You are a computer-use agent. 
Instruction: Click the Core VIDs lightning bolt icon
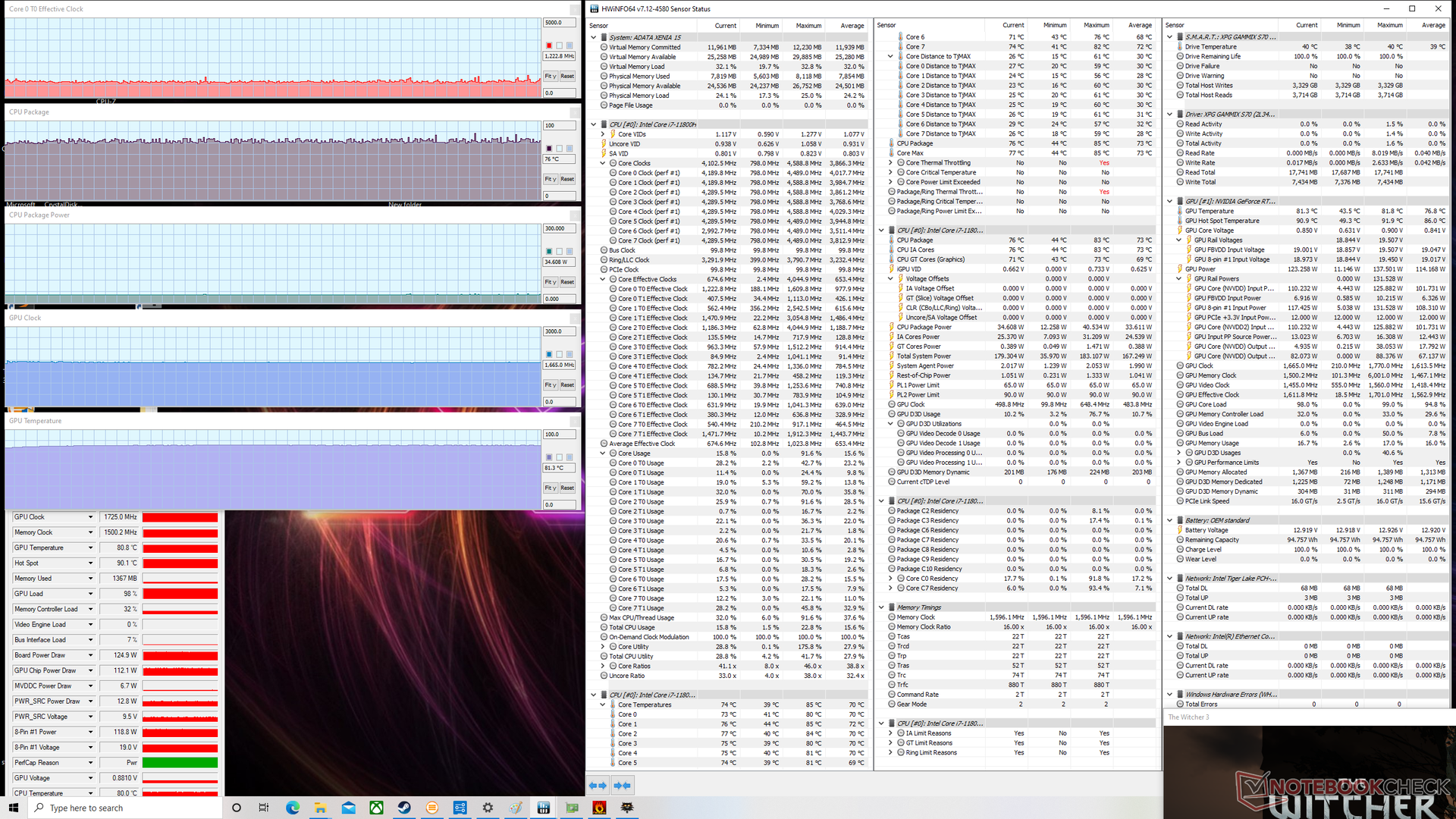click(x=613, y=134)
